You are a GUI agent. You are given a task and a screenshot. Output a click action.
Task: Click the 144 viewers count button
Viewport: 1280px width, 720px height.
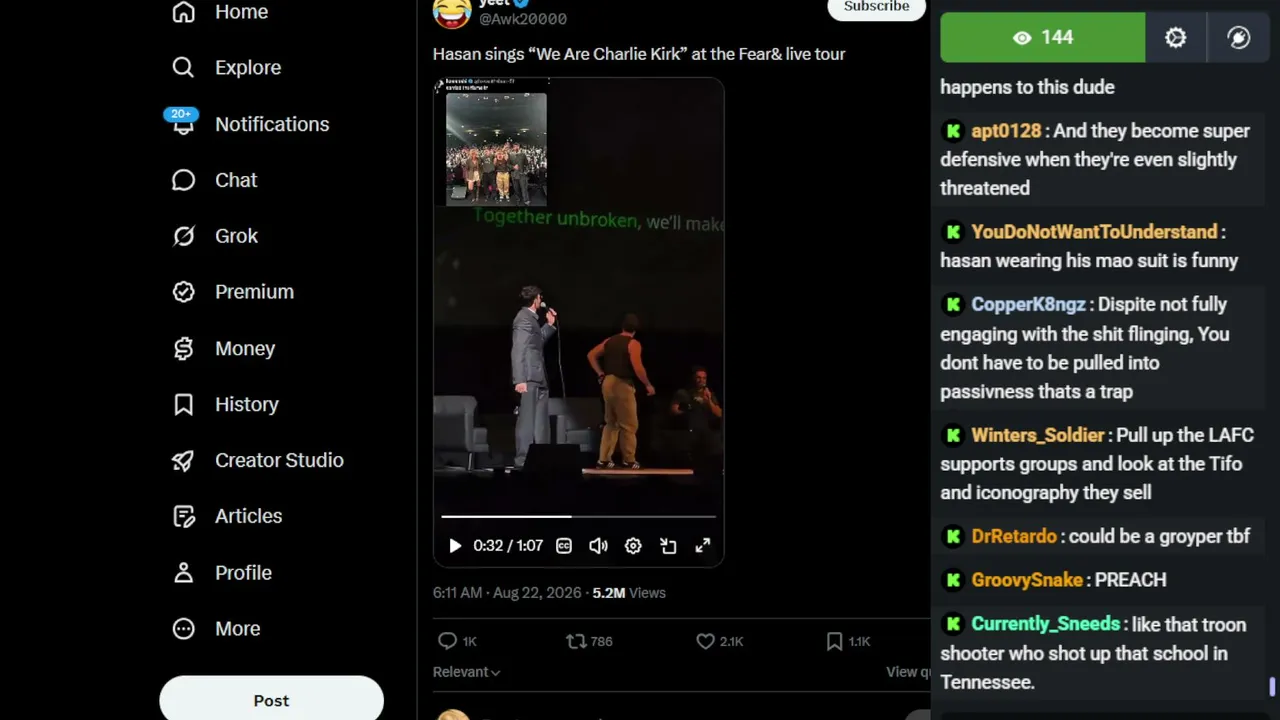(1043, 38)
